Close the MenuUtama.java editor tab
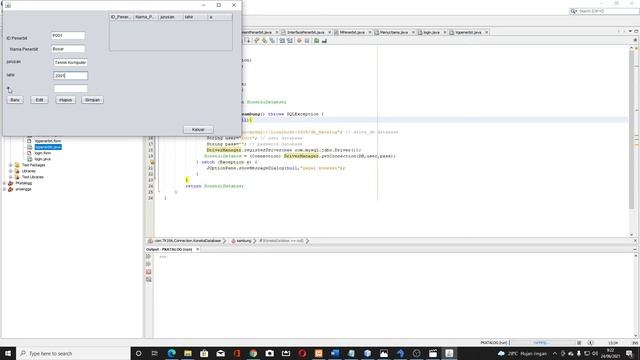 pos(413,32)
